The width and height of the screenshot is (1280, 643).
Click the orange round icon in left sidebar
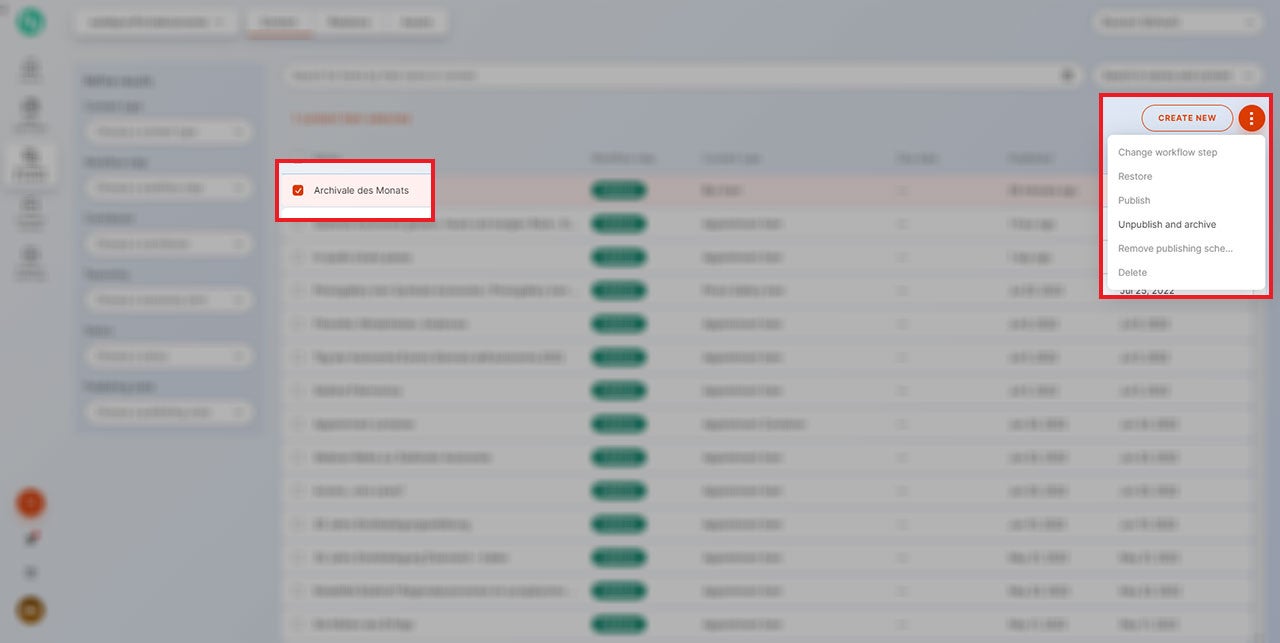30,503
